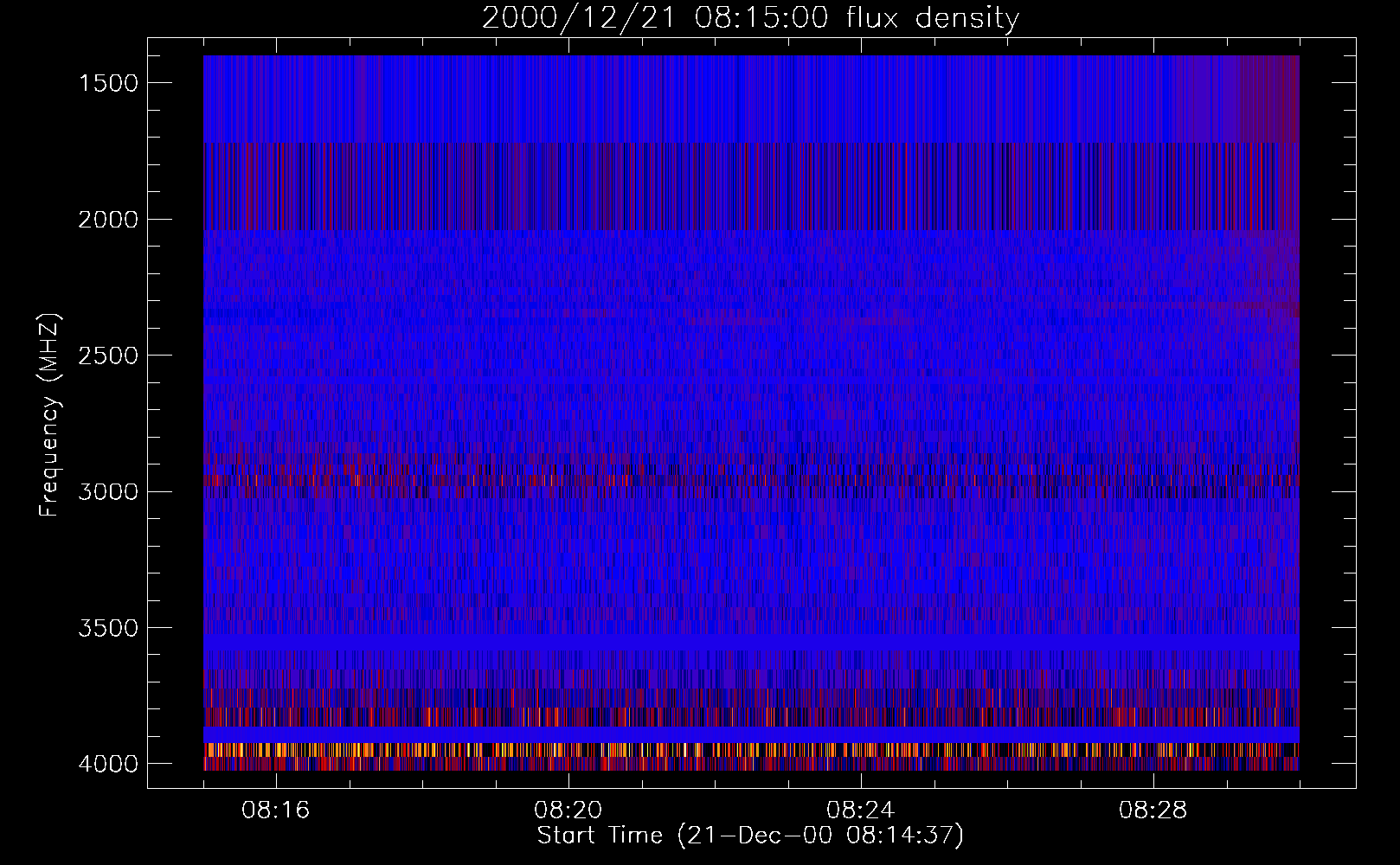Click the plot title "2000/12/21 08:15:00 flux density"
Image resolution: width=1400 pixels, height=865 pixels.
tap(750, 18)
